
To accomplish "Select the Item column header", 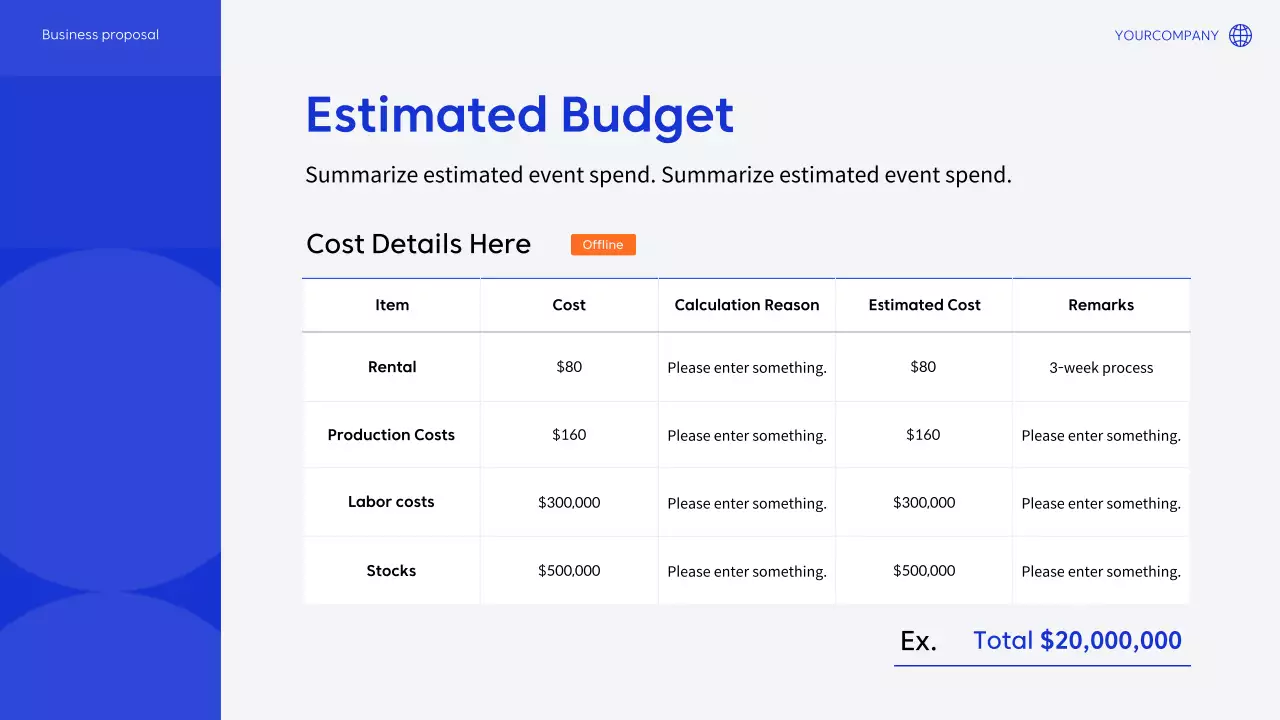I will [392, 305].
